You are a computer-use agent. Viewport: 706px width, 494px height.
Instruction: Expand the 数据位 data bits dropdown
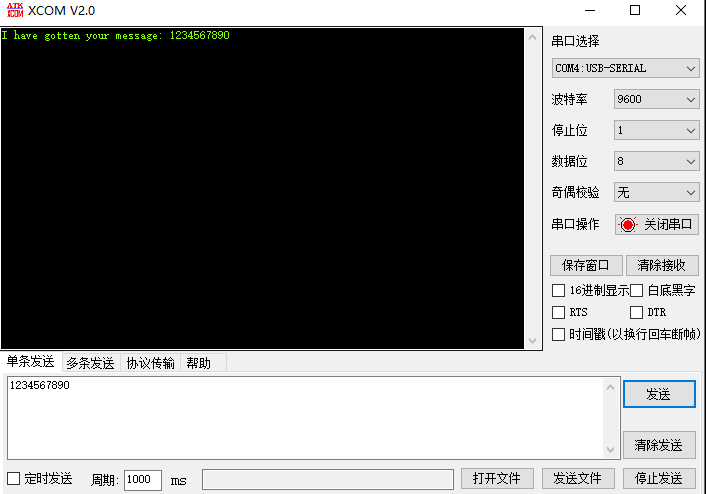coord(656,162)
